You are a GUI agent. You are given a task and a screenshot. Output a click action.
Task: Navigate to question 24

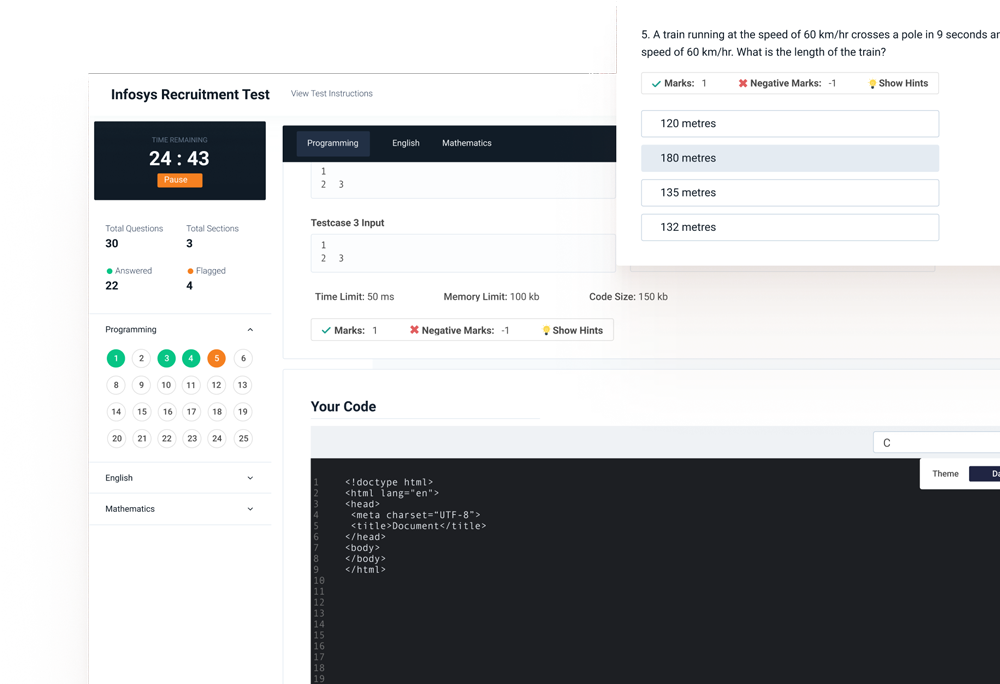(217, 439)
